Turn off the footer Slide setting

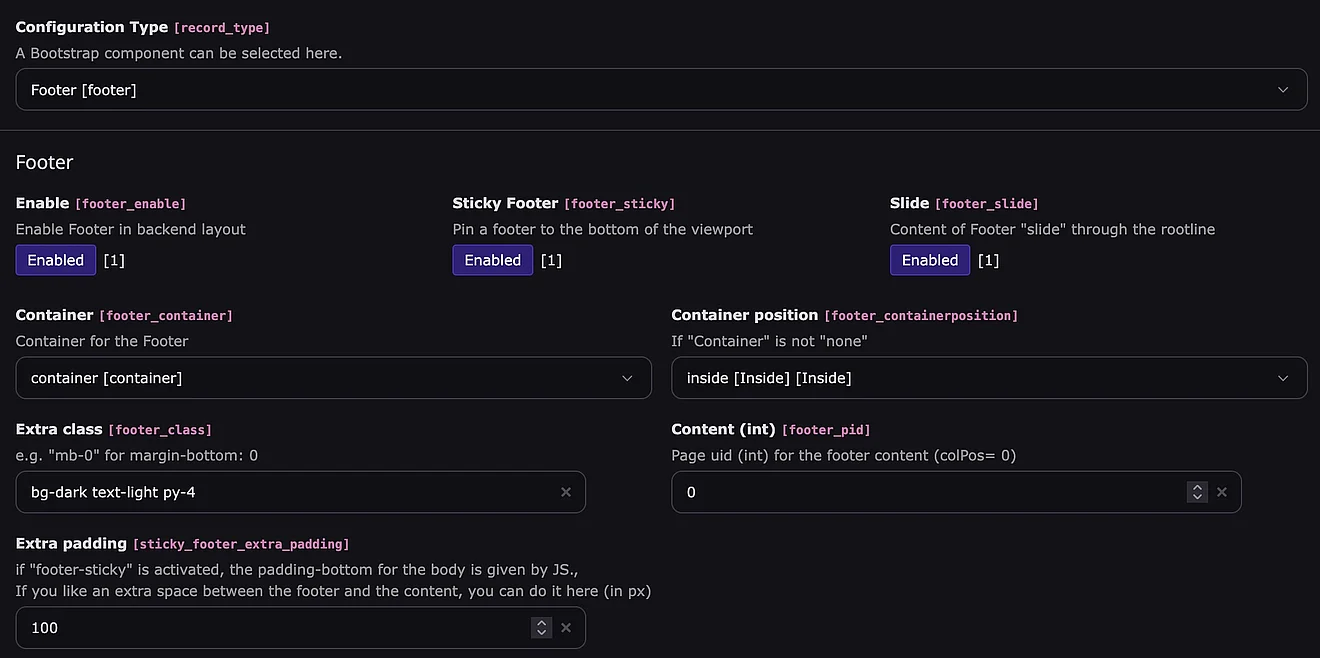[x=929, y=260]
